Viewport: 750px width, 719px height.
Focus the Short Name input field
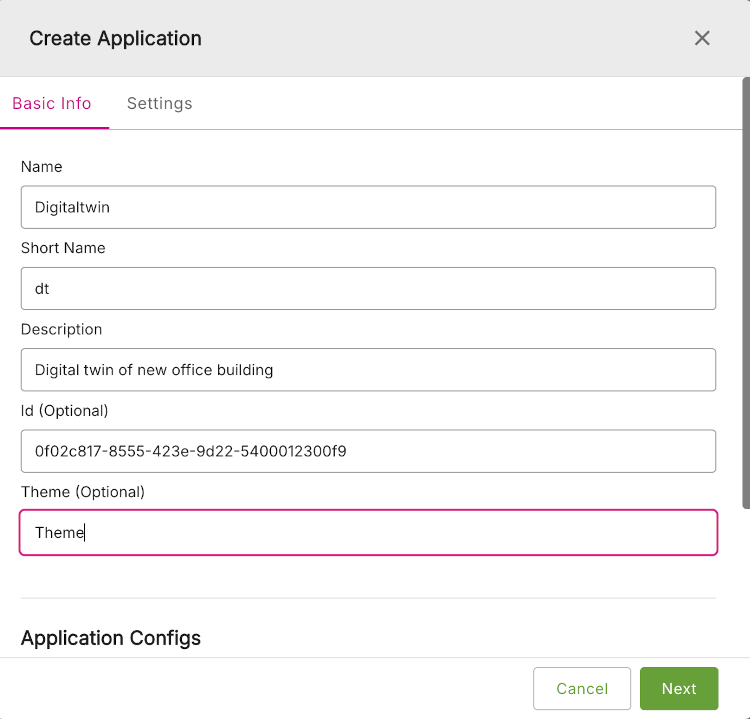point(368,288)
